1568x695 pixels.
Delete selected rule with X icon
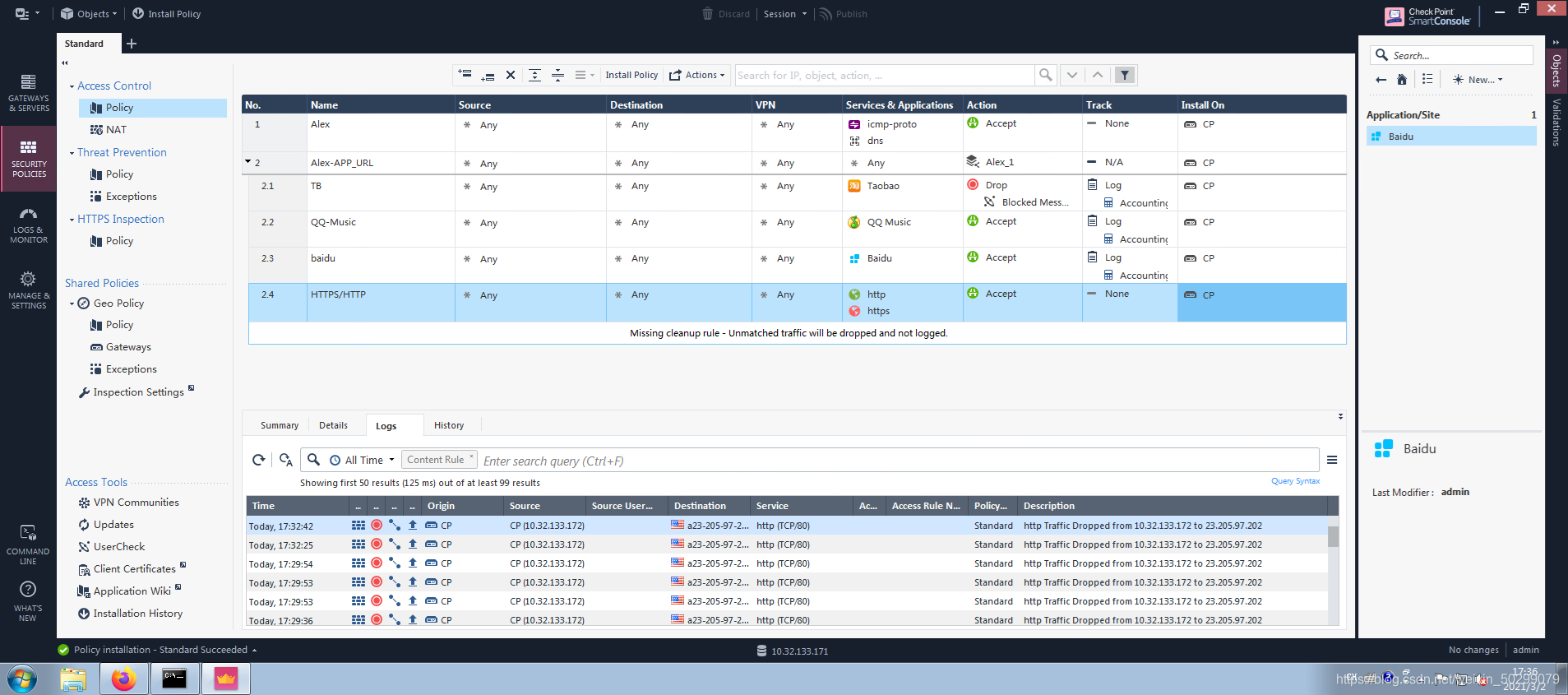click(511, 75)
